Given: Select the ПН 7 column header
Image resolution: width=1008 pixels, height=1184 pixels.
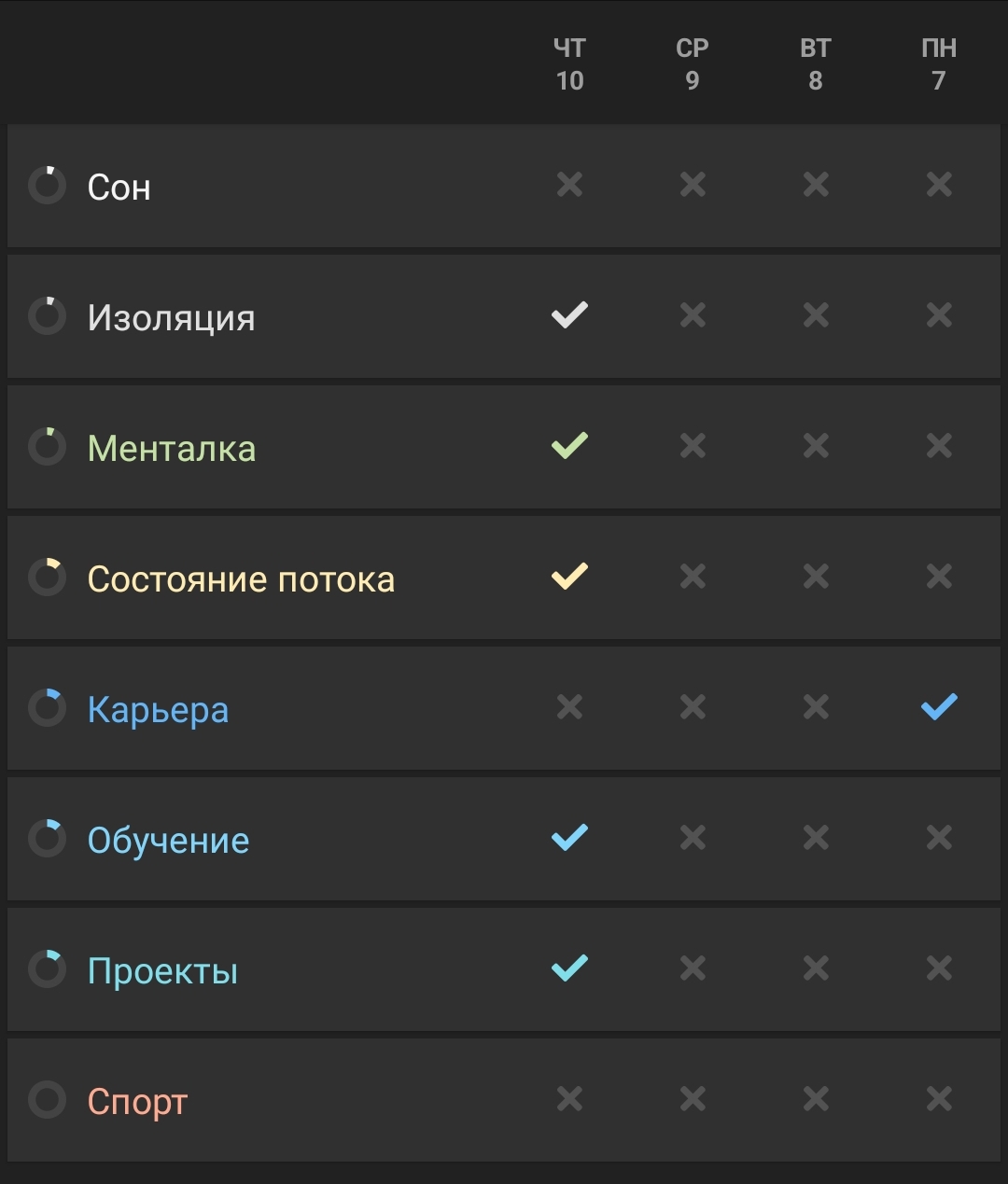Looking at the screenshot, I should 939,64.
